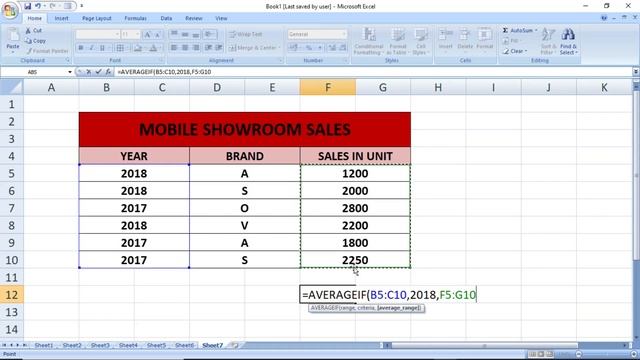Image resolution: width=640 pixels, height=360 pixels.
Task: Select column F header
Action: click(328, 87)
